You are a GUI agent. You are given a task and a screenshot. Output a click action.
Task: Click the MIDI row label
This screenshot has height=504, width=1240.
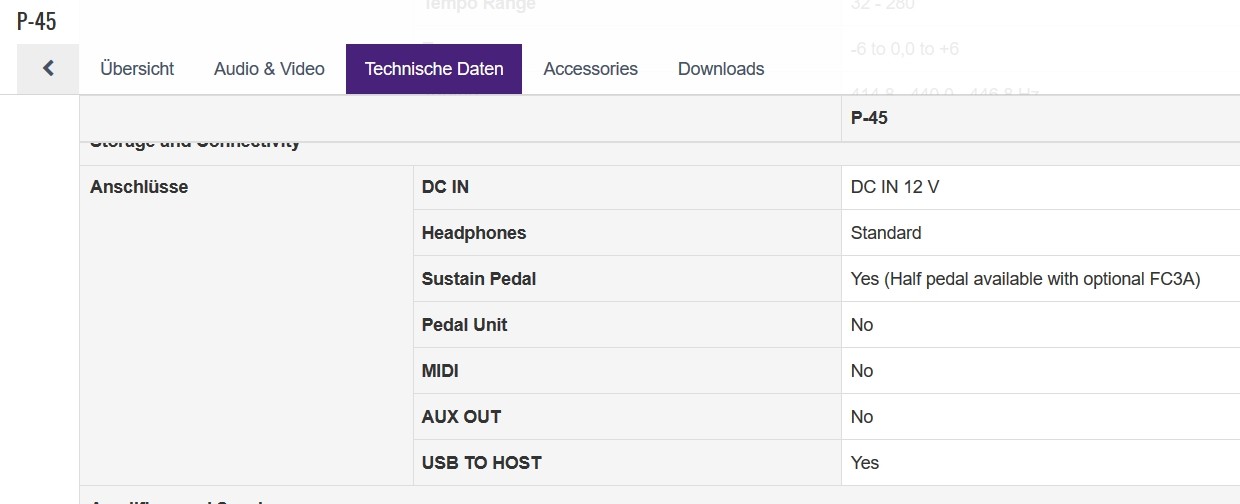tap(440, 371)
